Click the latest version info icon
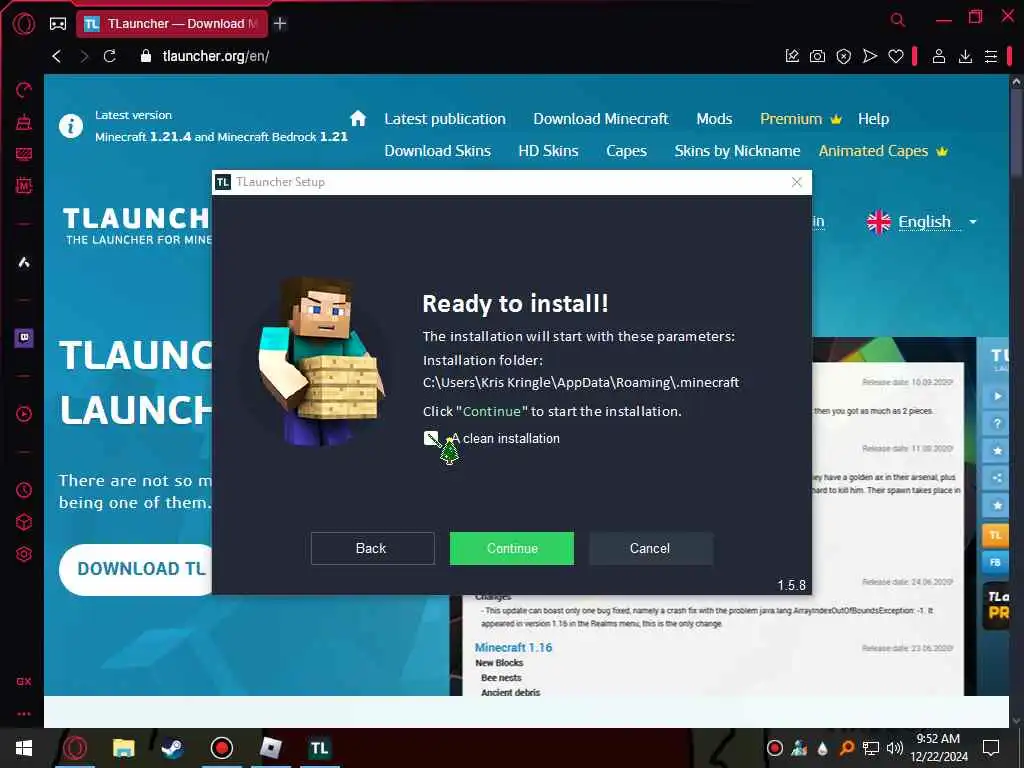1024x768 pixels. [x=71, y=125]
